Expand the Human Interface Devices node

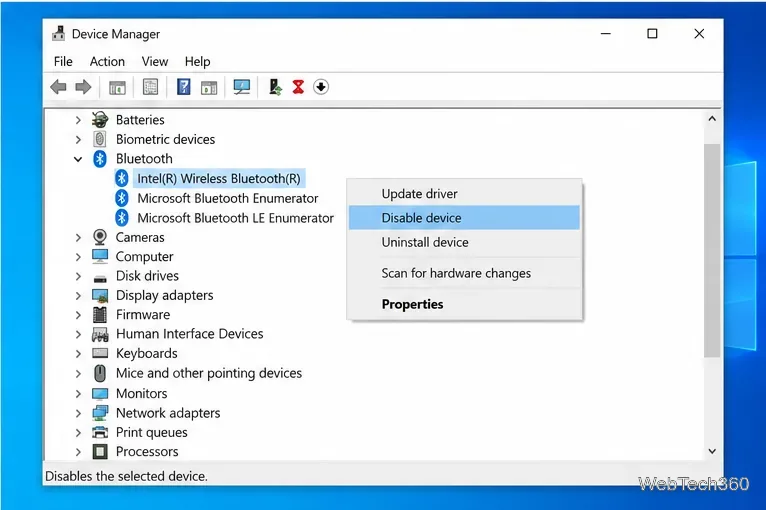(x=78, y=334)
